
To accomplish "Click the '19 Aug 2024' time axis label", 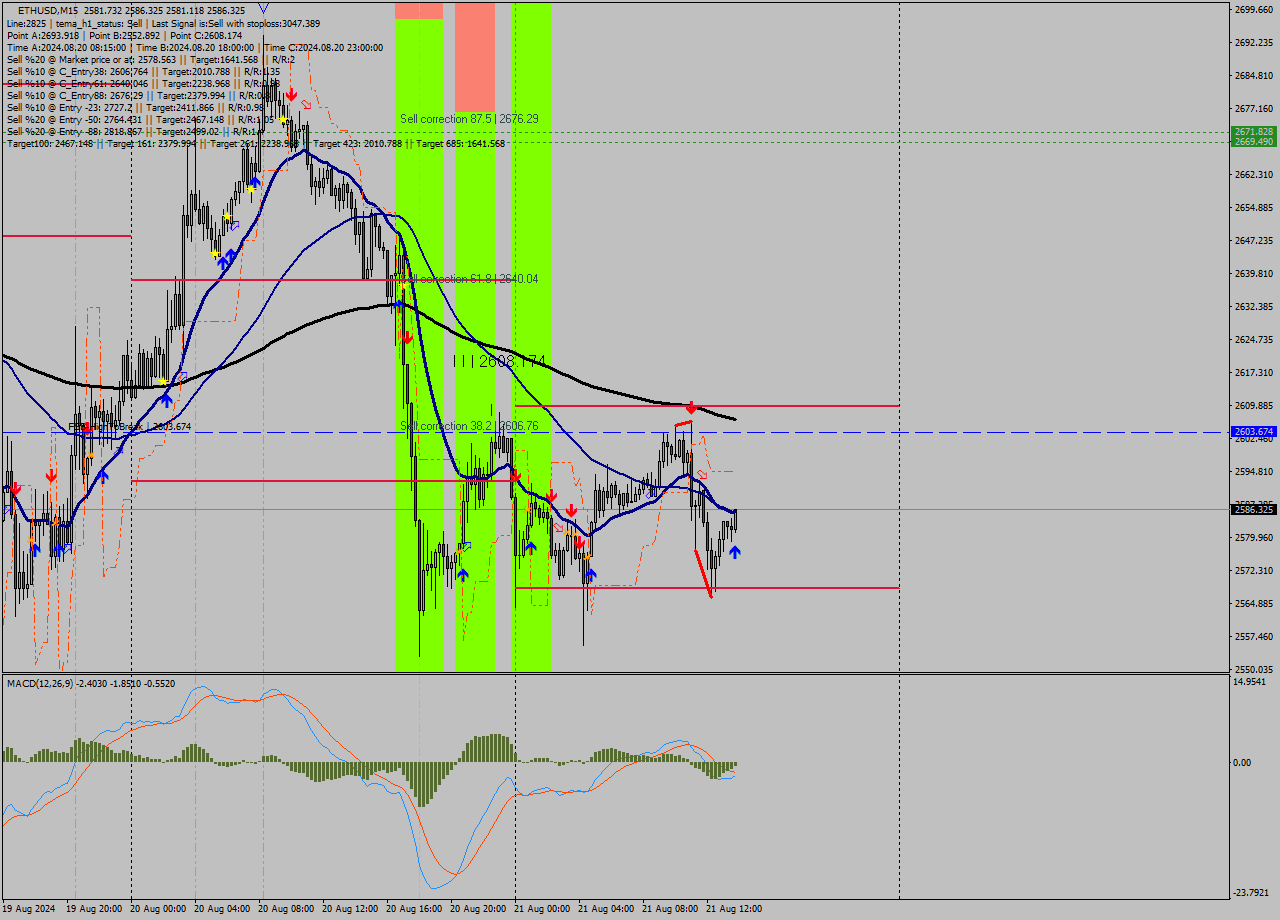I will pos(29,909).
